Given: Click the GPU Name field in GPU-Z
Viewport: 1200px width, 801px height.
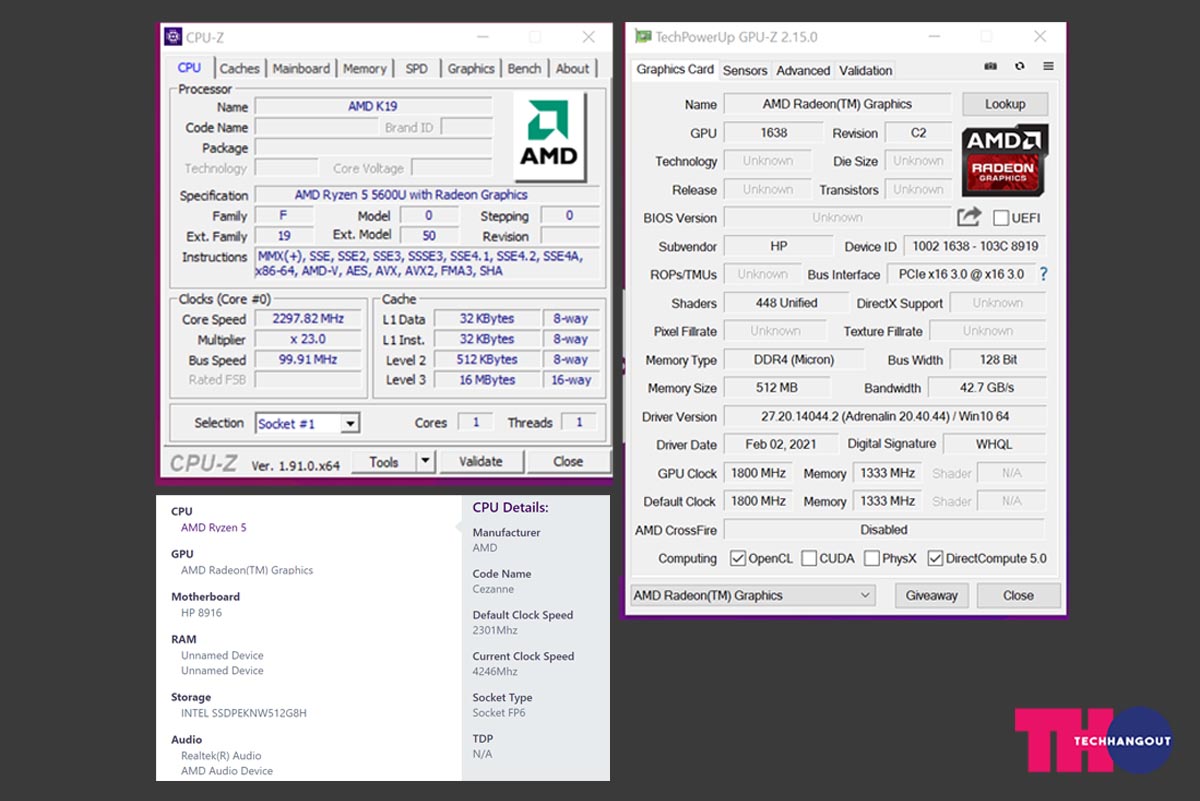Looking at the screenshot, I should [837, 104].
